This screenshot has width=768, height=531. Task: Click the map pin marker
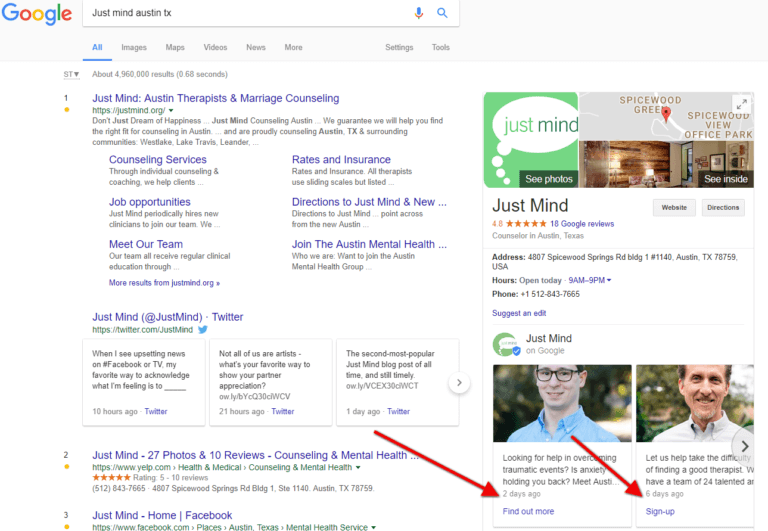[666, 115]
